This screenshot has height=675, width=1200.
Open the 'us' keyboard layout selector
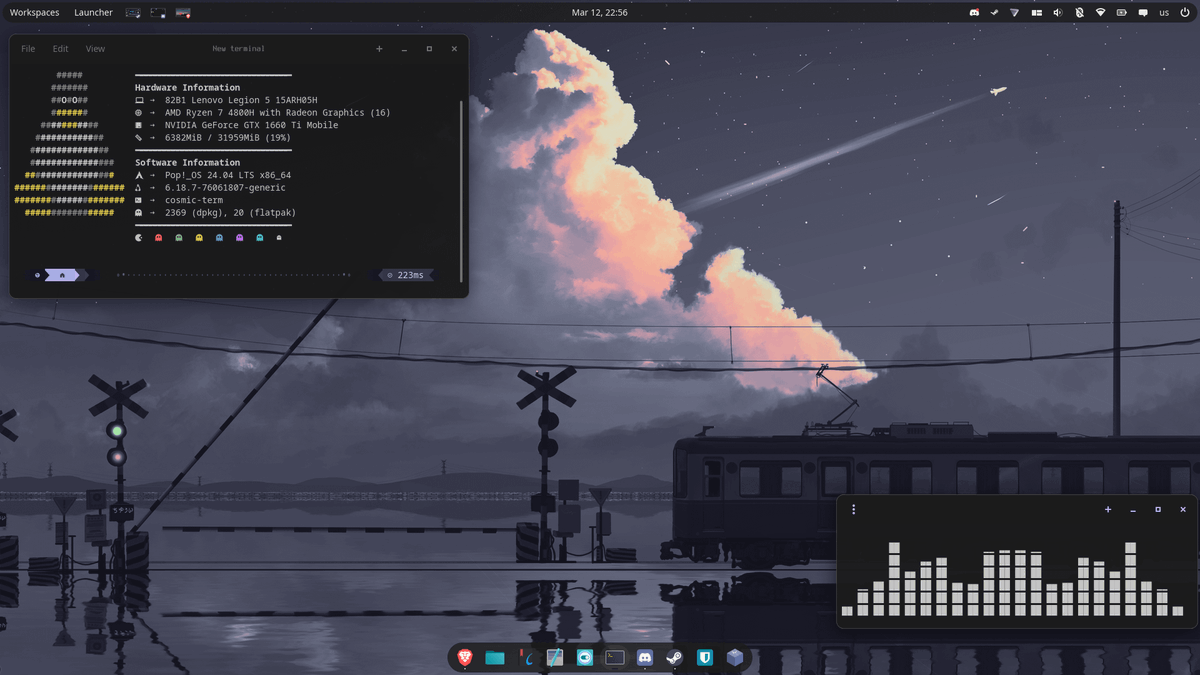[1164, 13]
